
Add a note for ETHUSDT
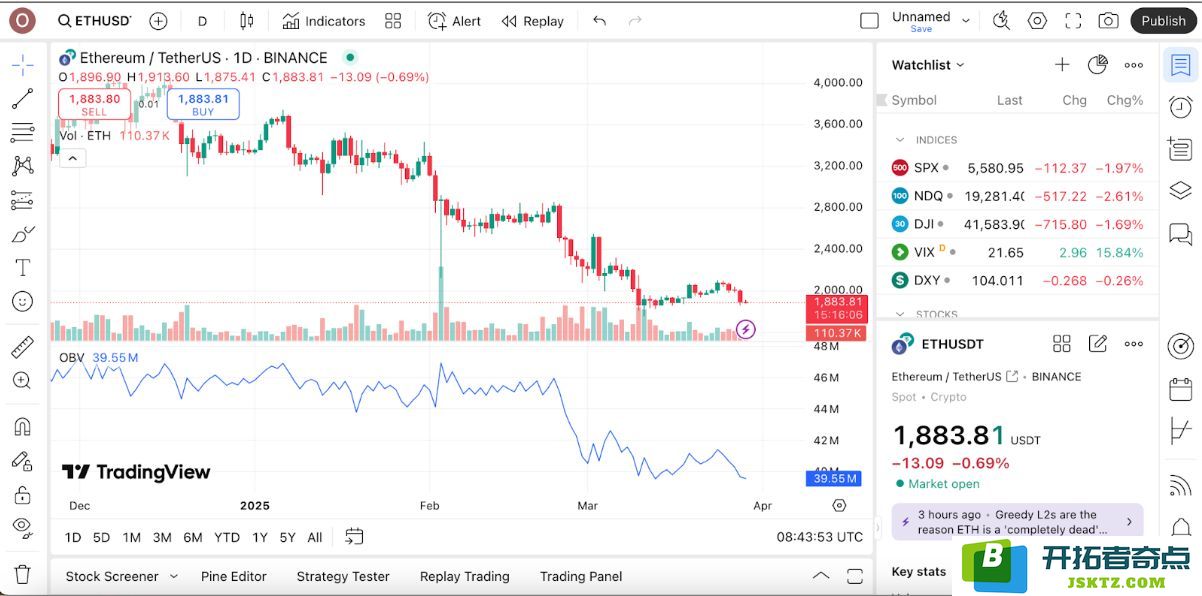1098,344
